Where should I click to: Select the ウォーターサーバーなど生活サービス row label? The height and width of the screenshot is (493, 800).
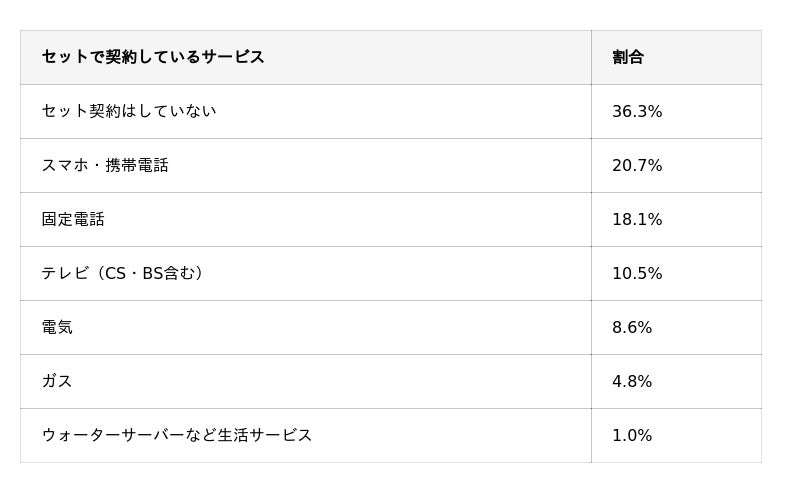coord(177,435)
